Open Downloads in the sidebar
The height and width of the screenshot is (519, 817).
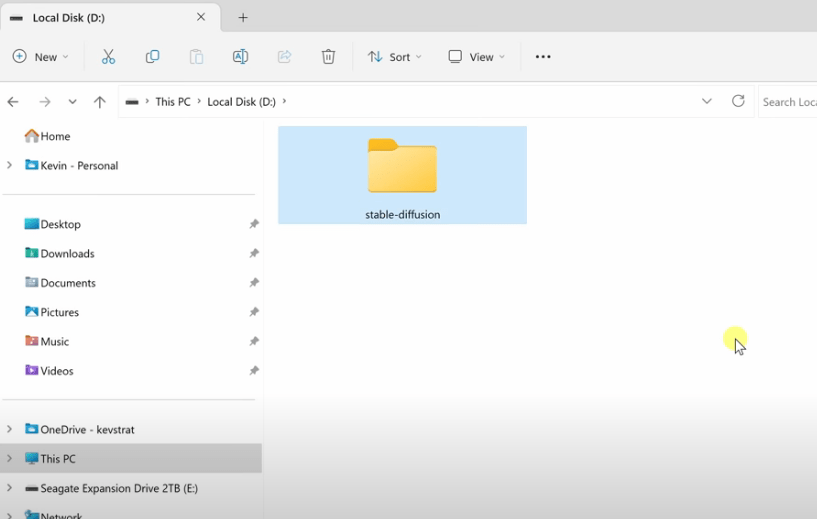point(67,254)
